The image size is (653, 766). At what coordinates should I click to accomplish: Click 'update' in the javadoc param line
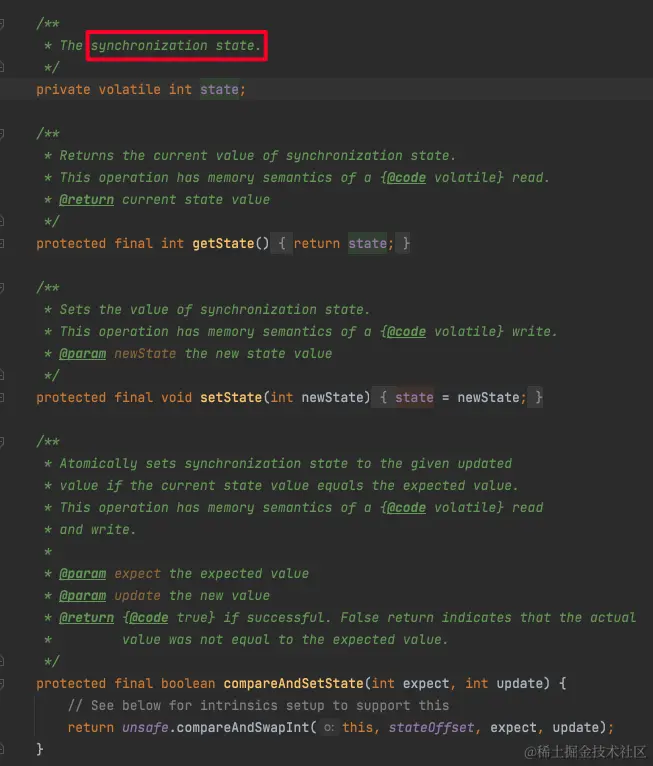pyautogui.click(x=137, y=596)
